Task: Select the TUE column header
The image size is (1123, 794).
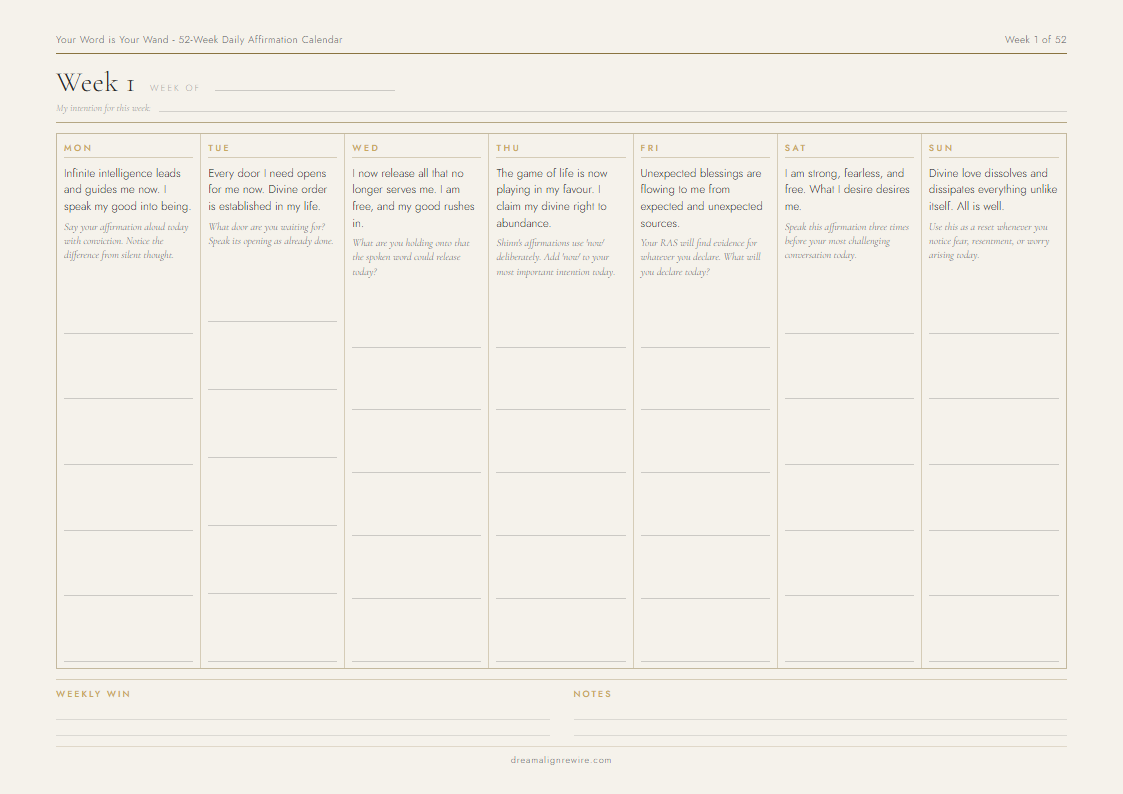Action: (218, 148)
